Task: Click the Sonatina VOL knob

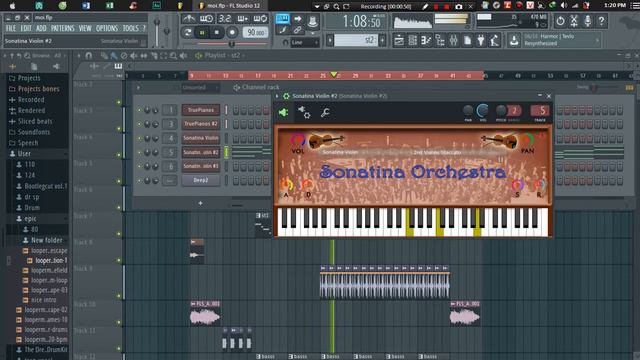Action: click(298, 140)
